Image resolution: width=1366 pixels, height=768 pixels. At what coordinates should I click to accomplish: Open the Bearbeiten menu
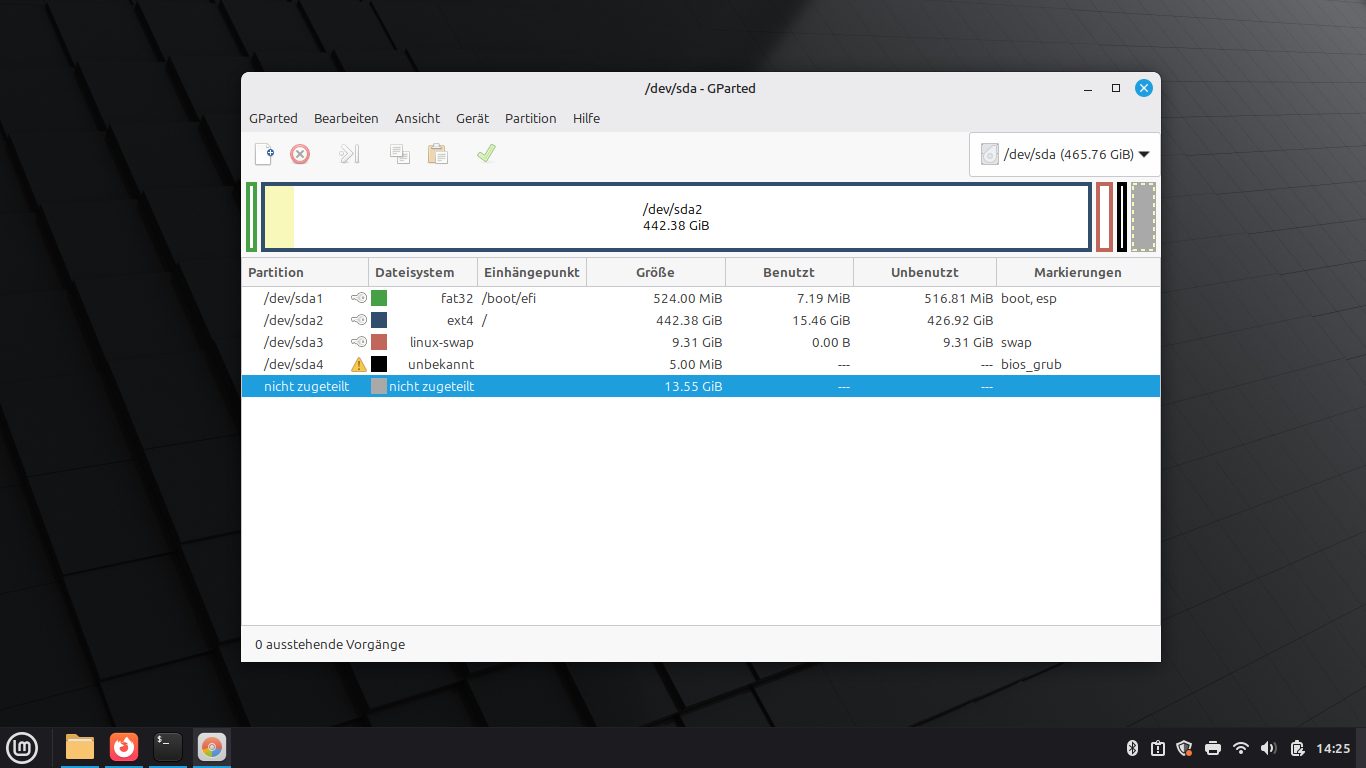coord(346,118)
